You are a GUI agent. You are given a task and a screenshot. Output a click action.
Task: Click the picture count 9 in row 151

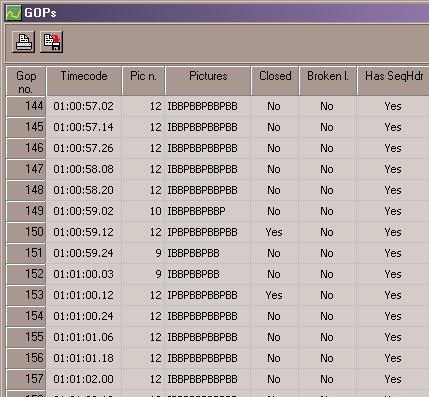tap(159, 253)
